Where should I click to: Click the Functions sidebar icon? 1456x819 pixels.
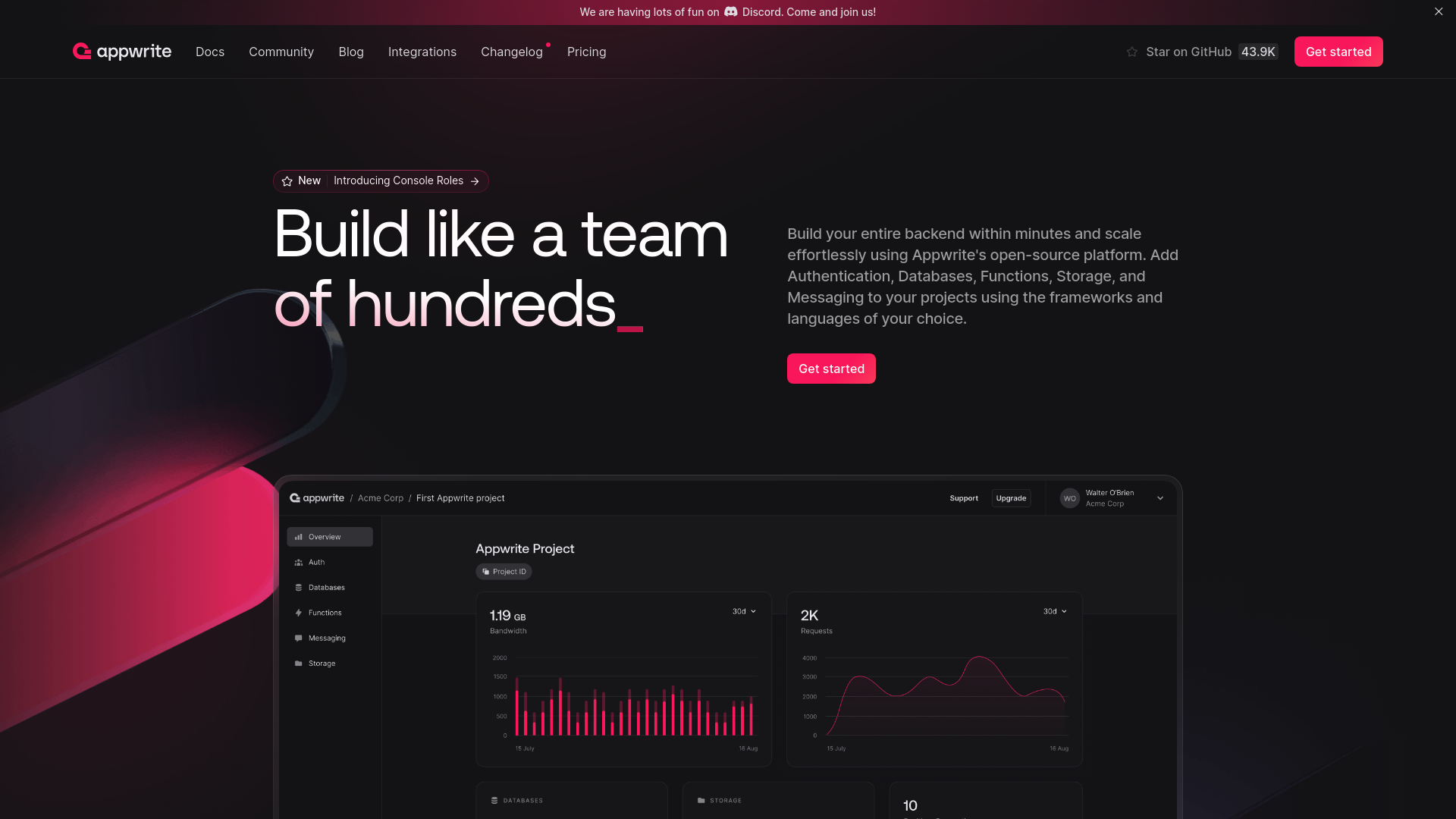tap(299, 612)
